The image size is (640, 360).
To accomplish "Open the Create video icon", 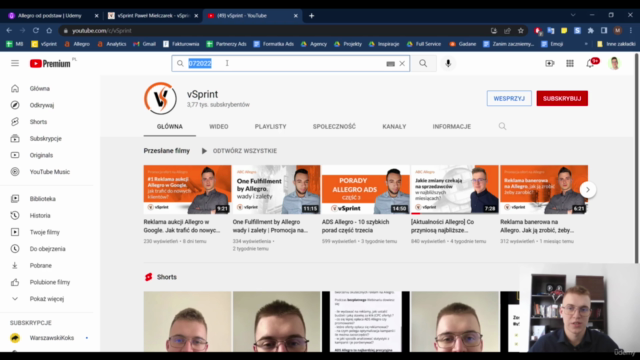I will pyautogui.click(x=549, y=63).
